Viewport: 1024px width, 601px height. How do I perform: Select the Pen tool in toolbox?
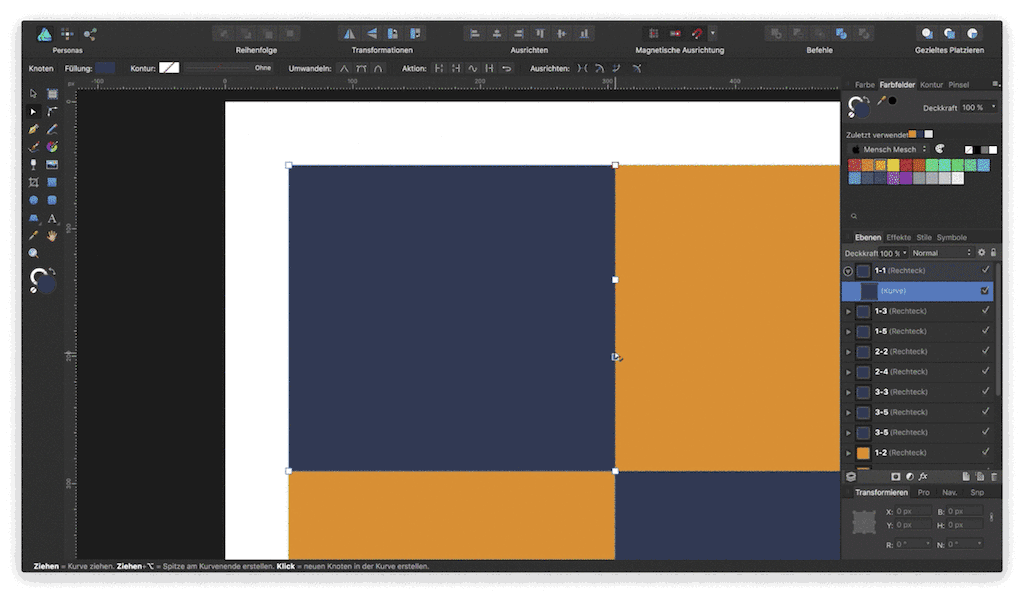(x=33, y=129)
